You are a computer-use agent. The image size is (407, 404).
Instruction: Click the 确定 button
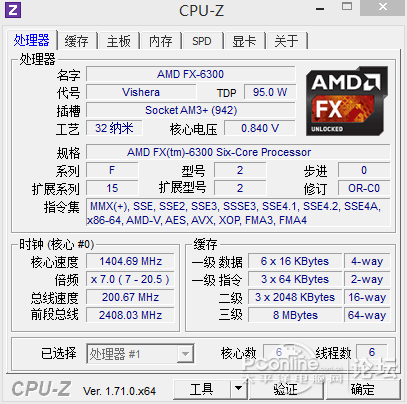[363, 389]
